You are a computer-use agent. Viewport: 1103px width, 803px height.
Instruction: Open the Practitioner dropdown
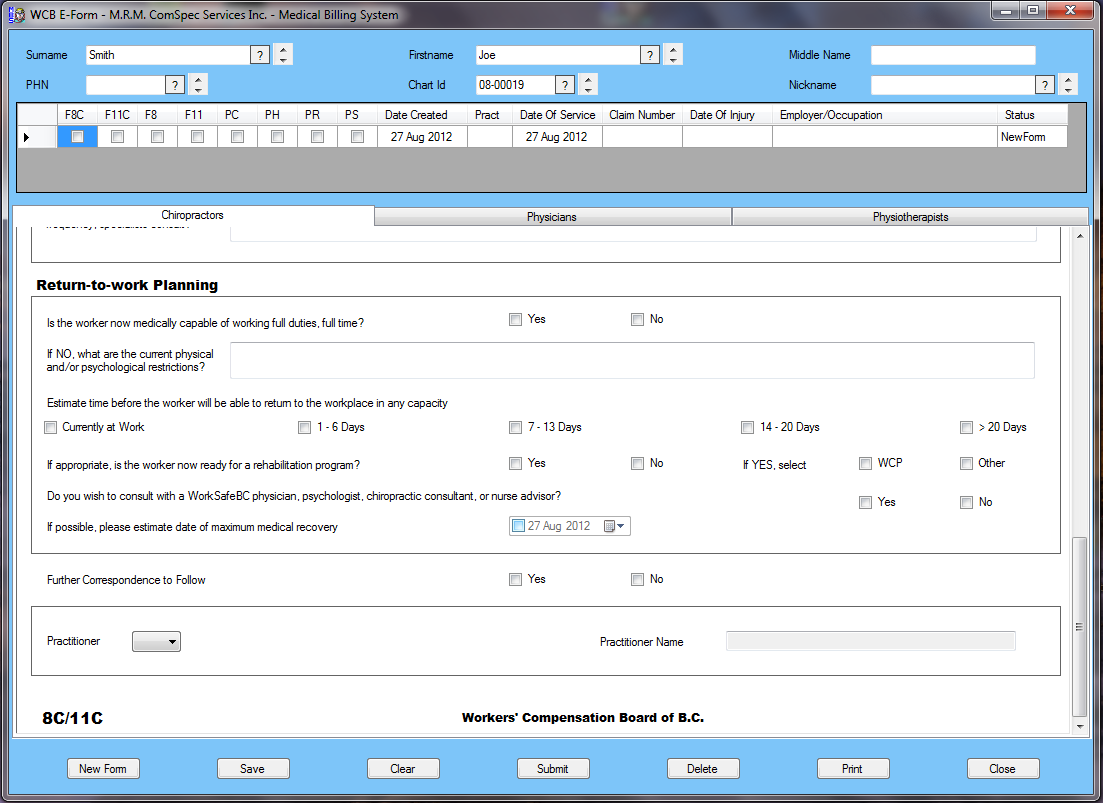point(156,641)
